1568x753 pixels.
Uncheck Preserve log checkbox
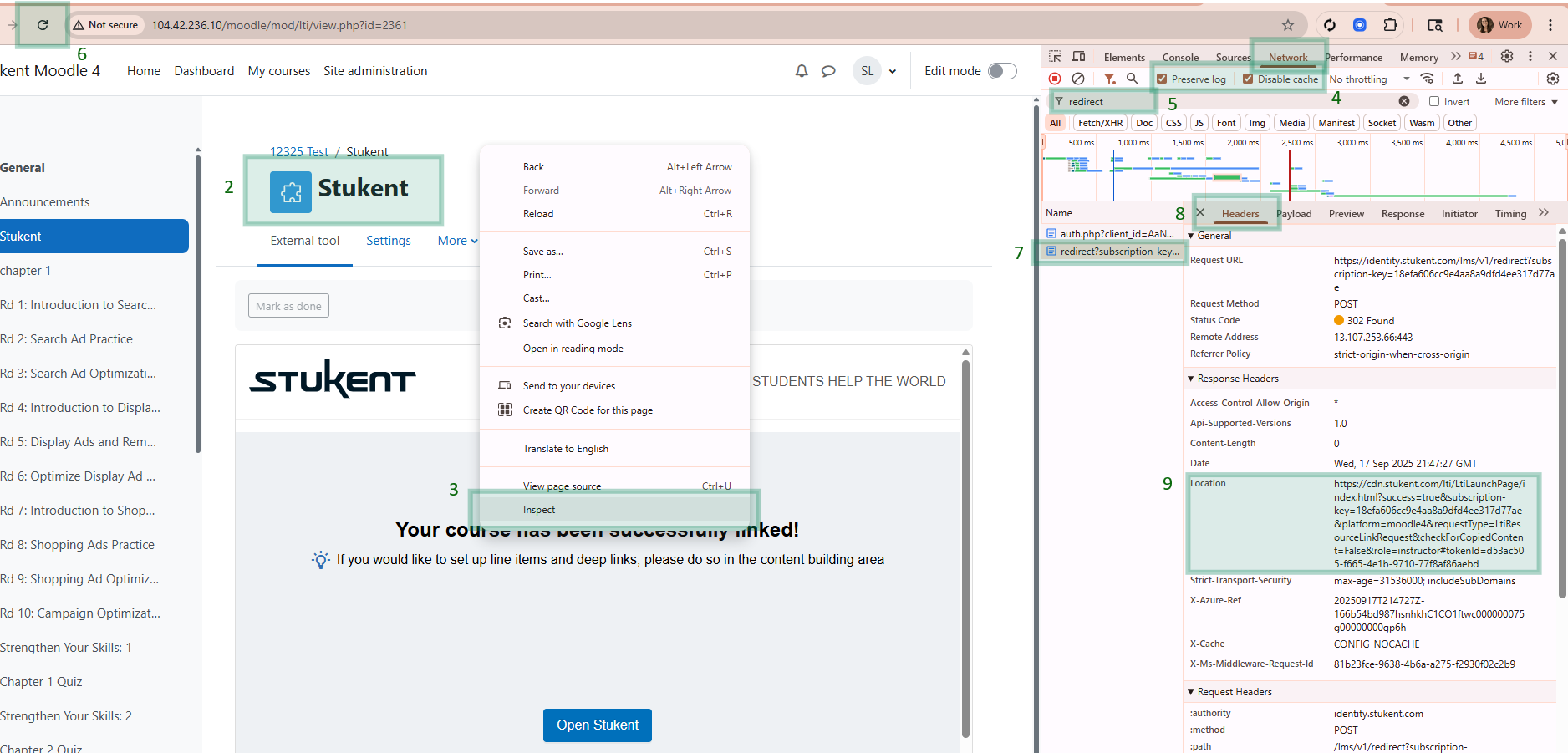click(x=1162, y=79)
